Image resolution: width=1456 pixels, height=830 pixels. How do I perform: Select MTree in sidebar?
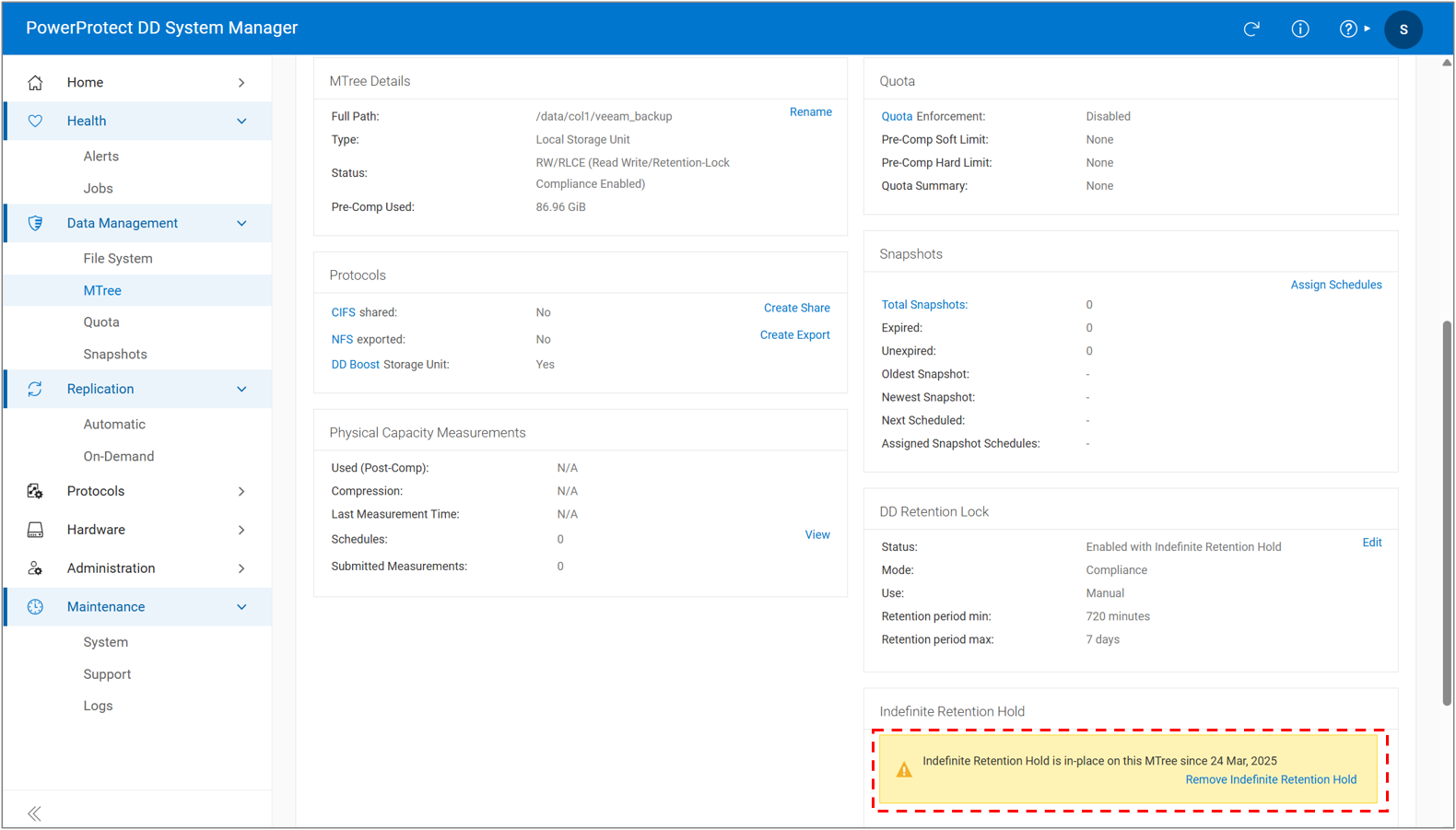(x=102, y=290)
